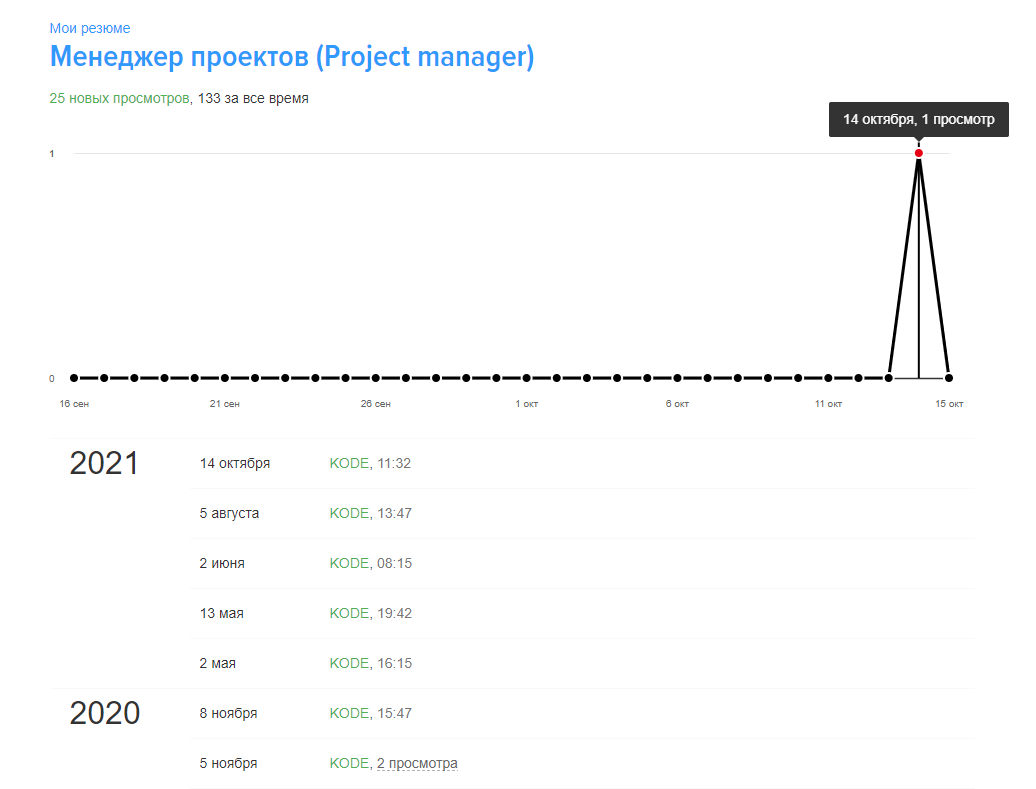This screenshot has width=1036, height=789.
Task: Click the zero-value point just before the peak
Action: (889, 378)
